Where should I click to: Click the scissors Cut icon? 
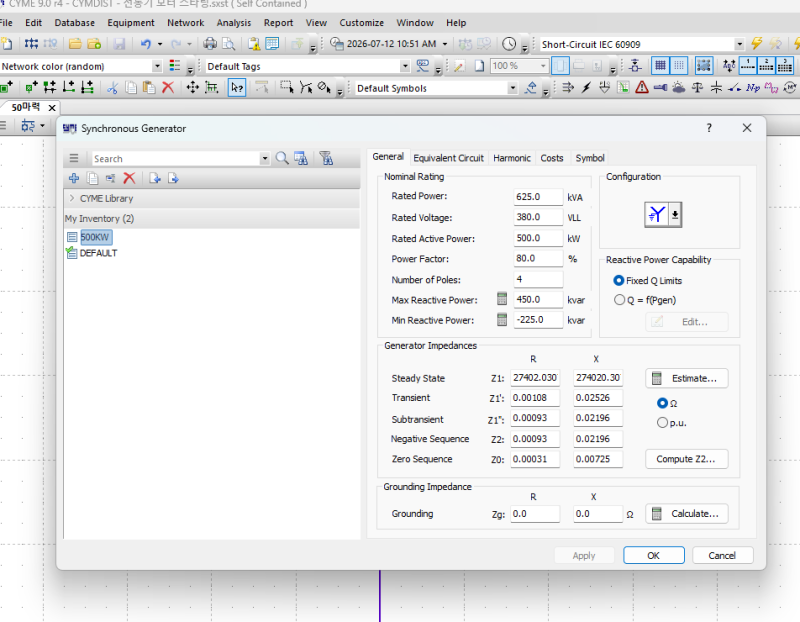coord(112,88)
